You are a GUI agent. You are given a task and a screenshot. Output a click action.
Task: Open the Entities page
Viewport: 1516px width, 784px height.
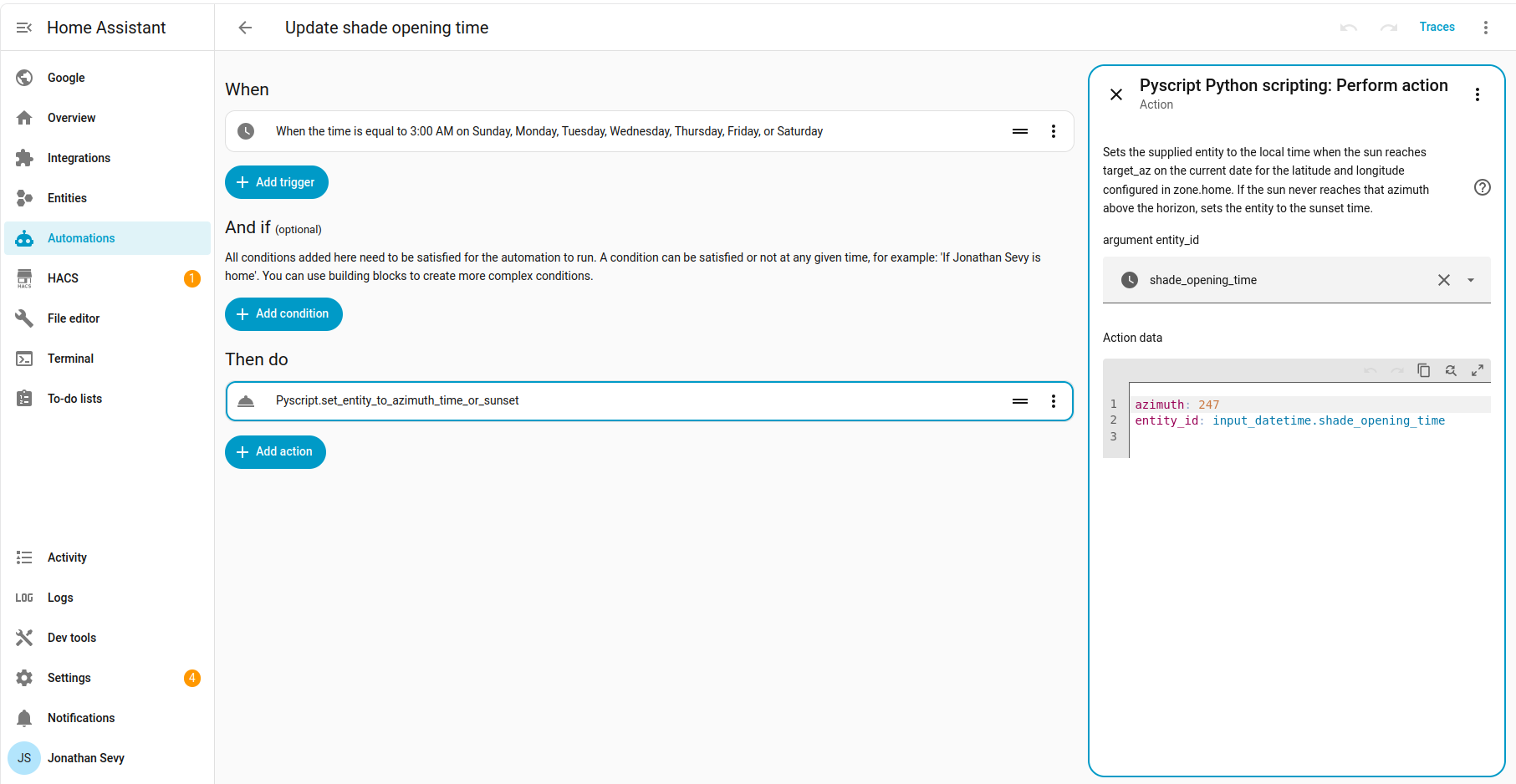[x=107, y=198]
